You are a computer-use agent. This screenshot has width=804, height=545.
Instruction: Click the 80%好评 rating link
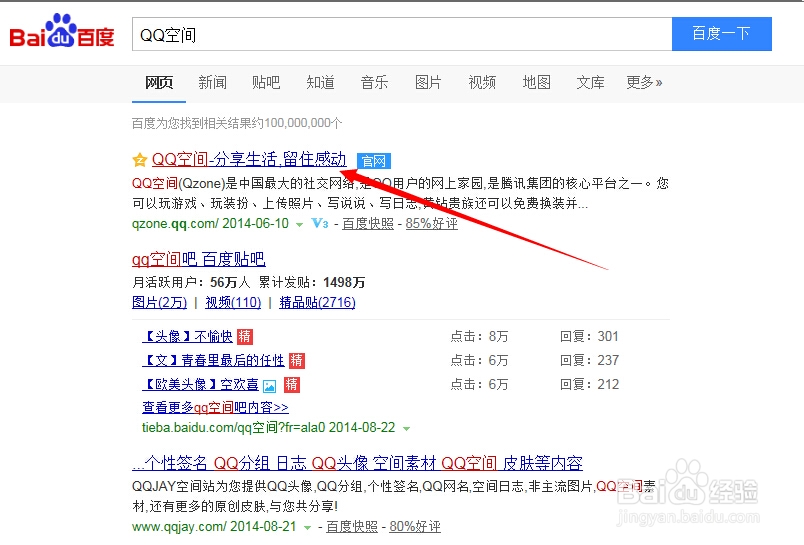tap(415, 527)
